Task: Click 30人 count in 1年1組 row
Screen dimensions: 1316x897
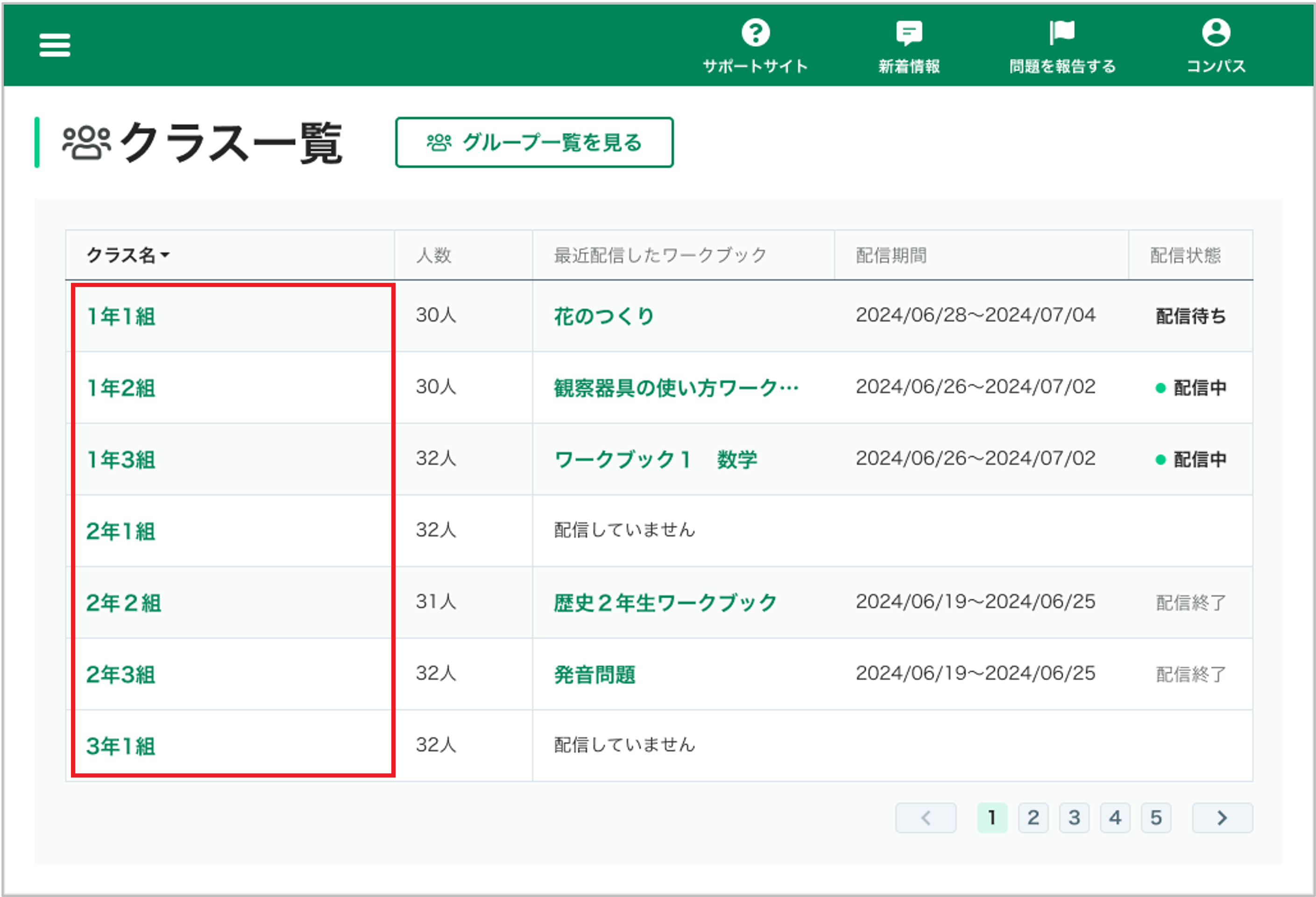Action: coord(435,314)
